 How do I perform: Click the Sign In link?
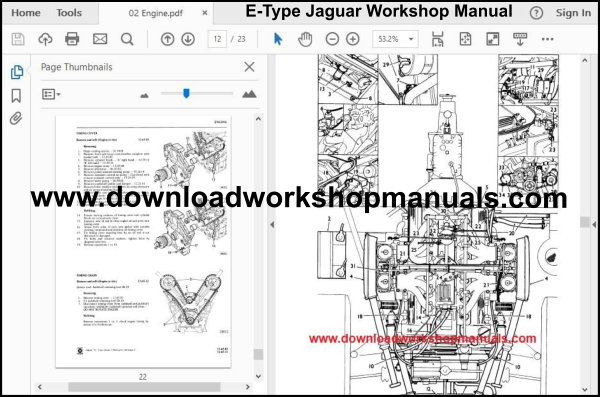(x=573, y=13)
